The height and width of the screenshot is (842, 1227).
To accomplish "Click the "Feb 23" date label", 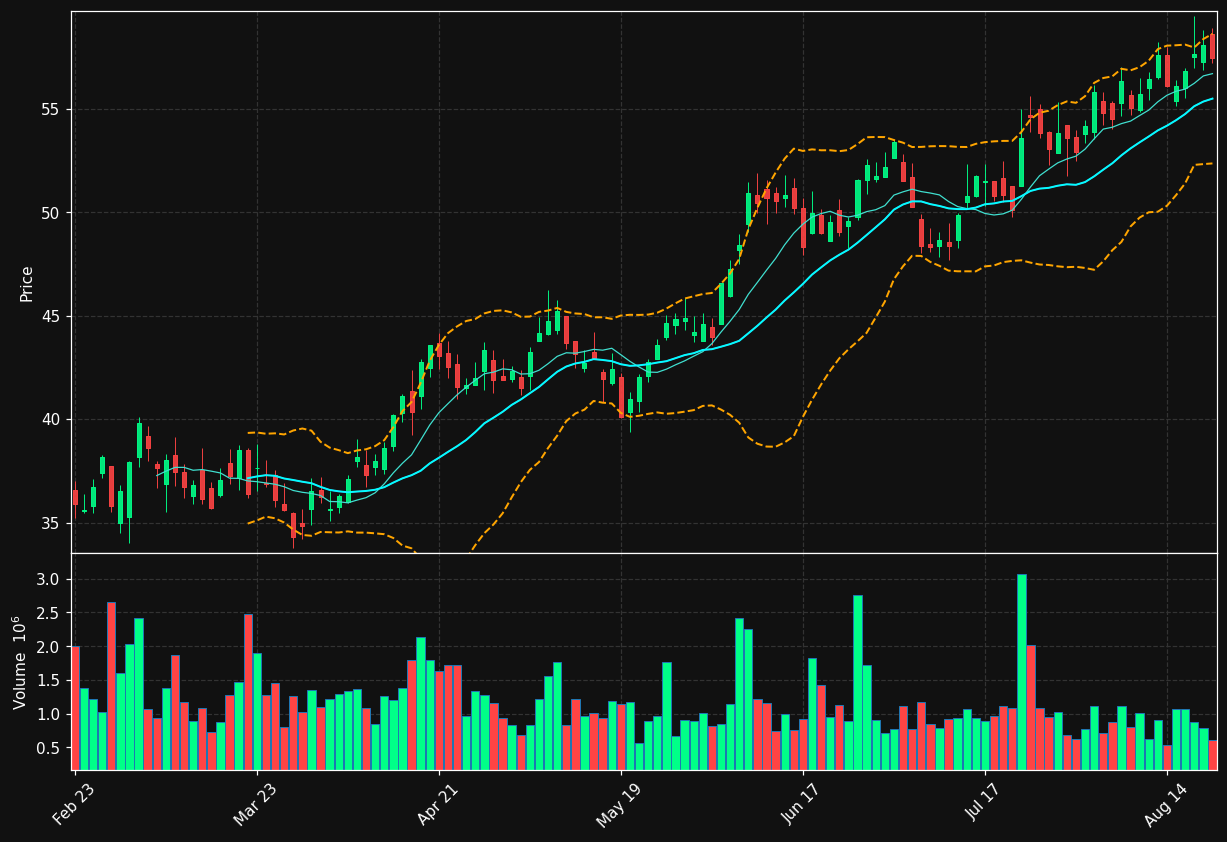I will [x=74, y=802].
